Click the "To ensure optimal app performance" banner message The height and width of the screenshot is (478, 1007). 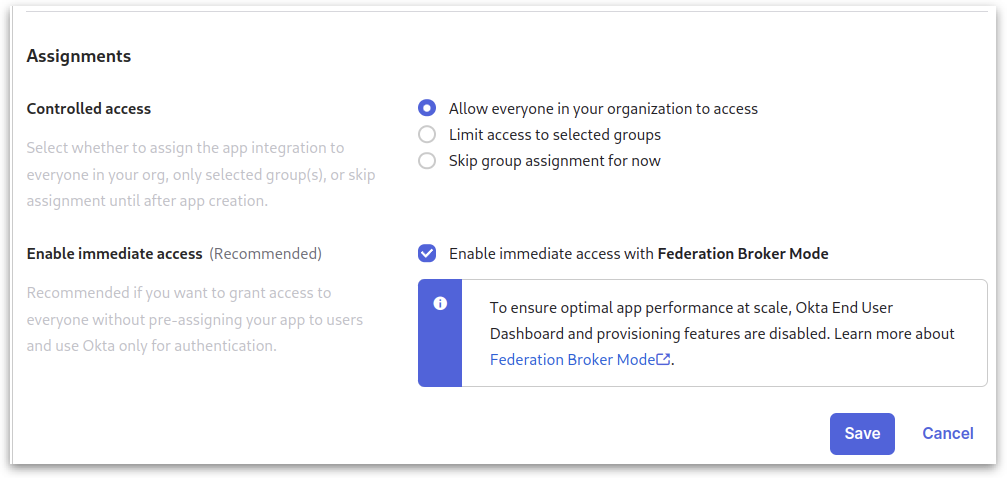(x=721, y=320)
